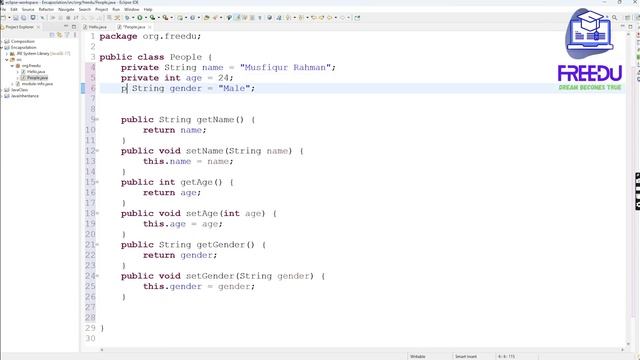Click the editor horizontal scrollbar
Screen dimensions: 640x360
(362, 349)
